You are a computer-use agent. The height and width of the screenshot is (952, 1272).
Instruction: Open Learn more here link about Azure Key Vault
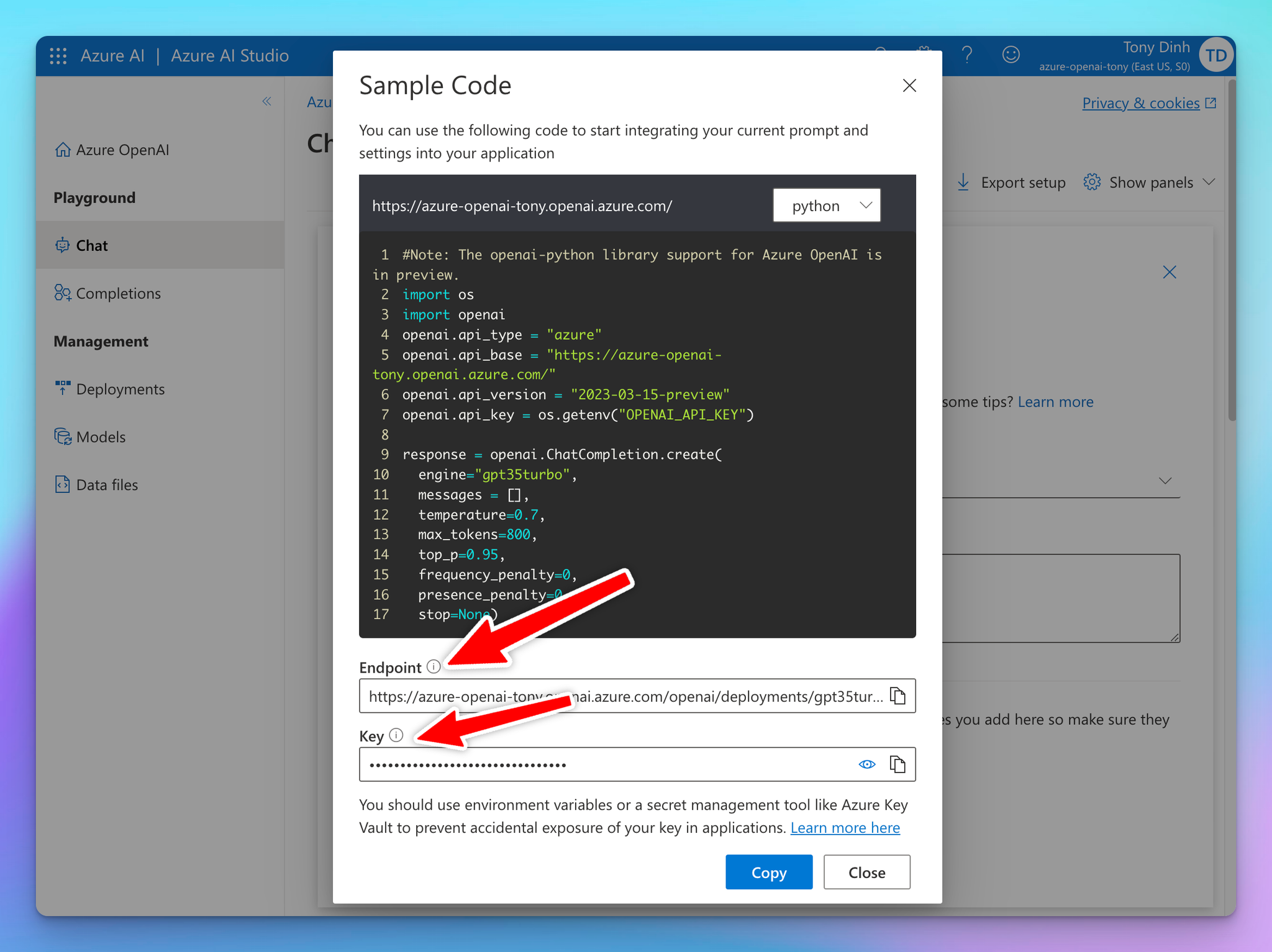(845, 827)
